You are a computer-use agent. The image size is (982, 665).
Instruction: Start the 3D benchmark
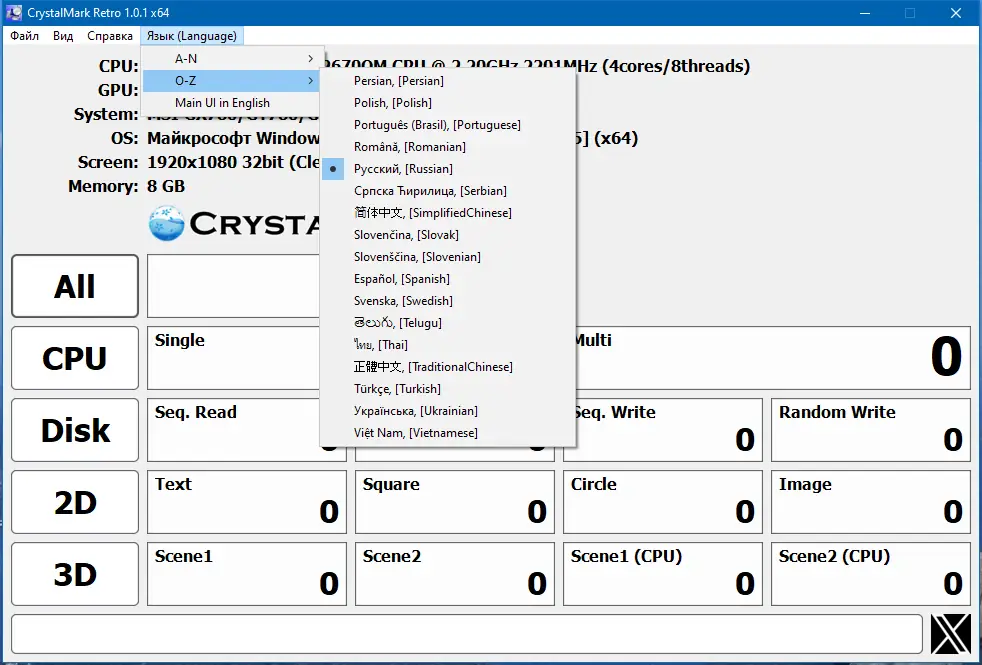click(75, 574)
